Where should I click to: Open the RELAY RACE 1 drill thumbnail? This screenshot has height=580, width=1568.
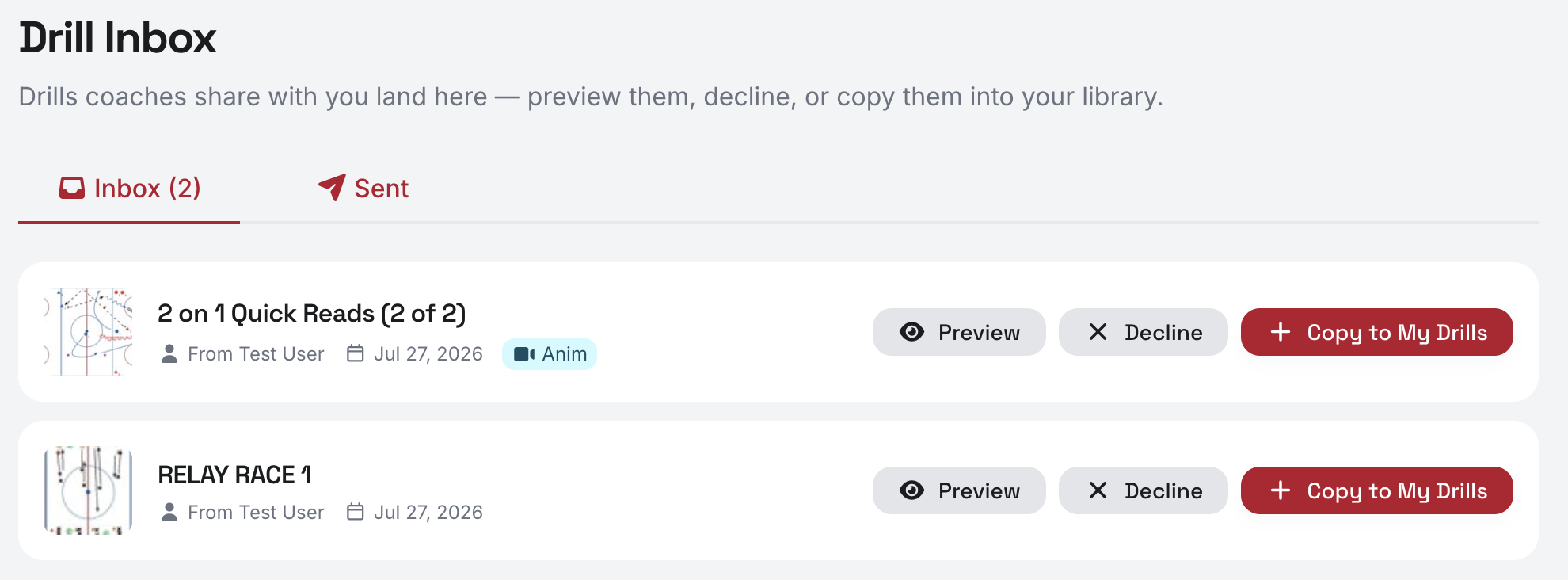coord(88,490)
